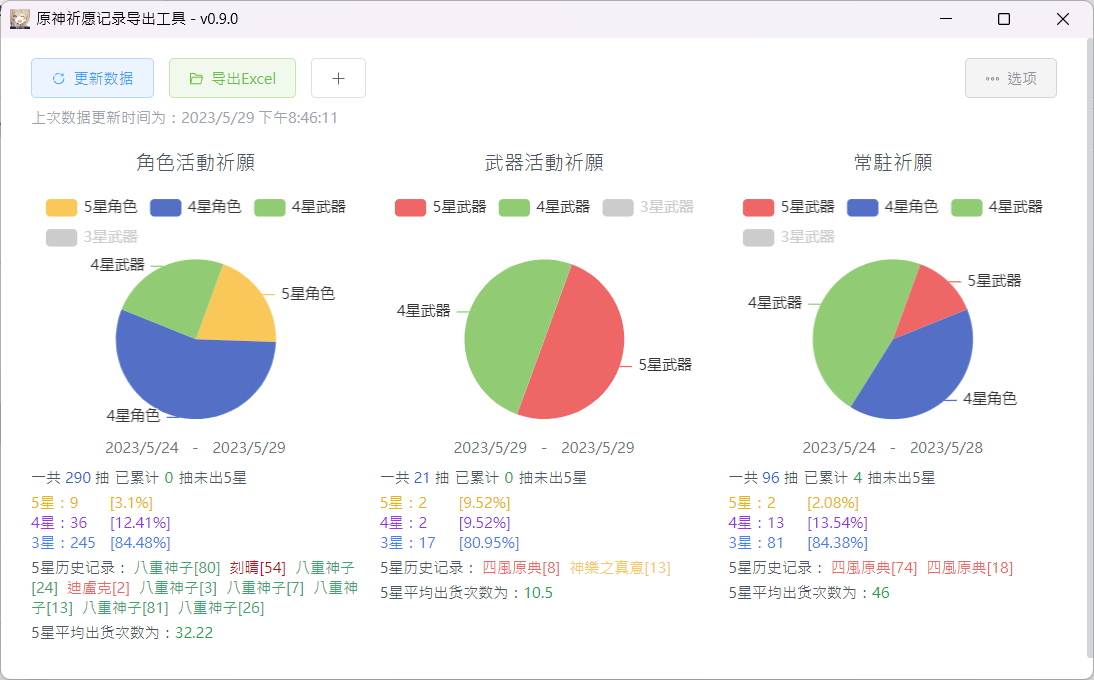Viewport: 1094px width, 680px height.
Task: Open the 选项 options button
Action: pyautogui.click(x=1010, y=78)
